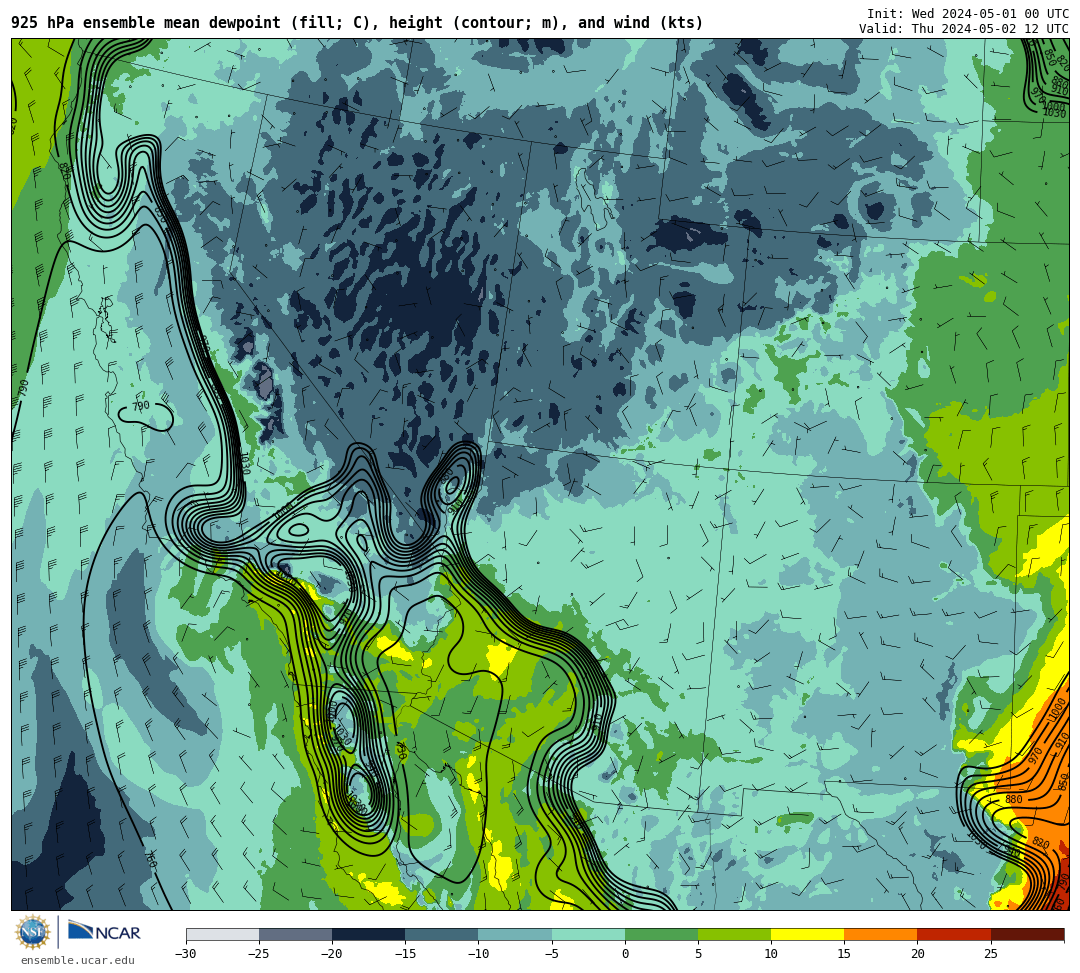Click the 790 label inside the closed contour
The height and width of the screenshot is (973, 1080).
coord(141,406)
